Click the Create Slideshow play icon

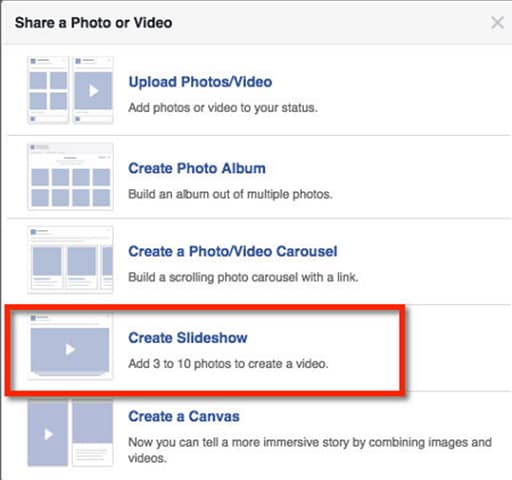tap(70, 347)
